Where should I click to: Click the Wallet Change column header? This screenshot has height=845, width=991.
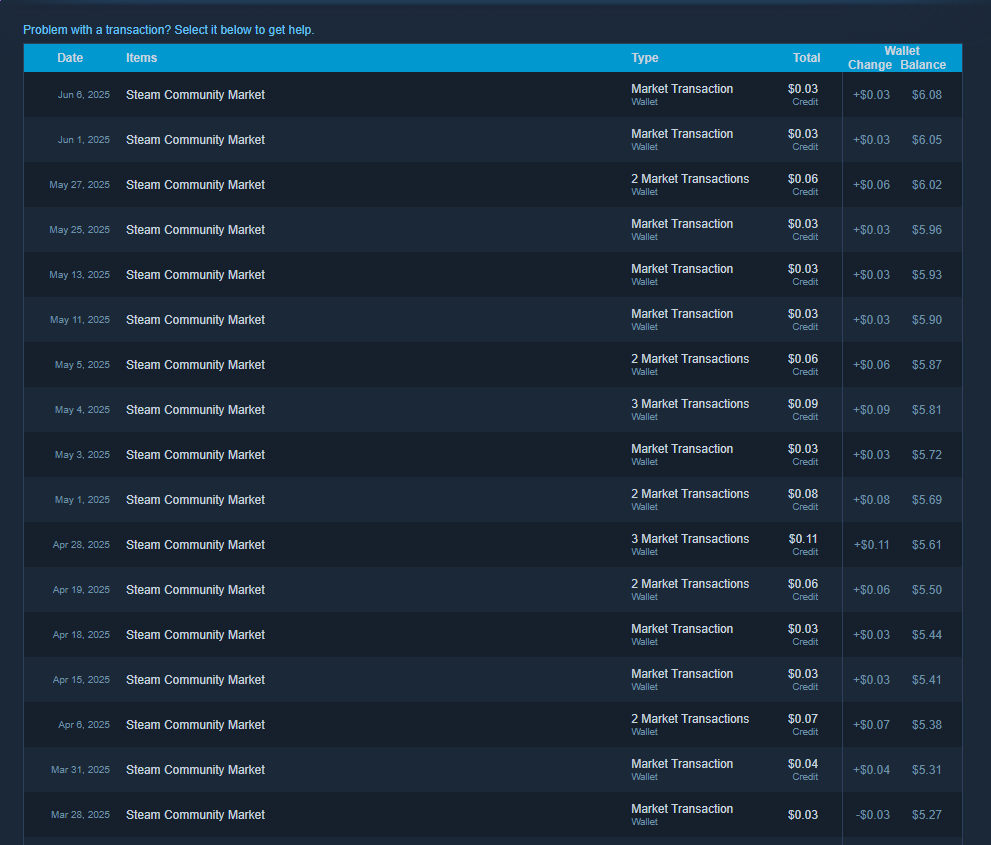click(x=870, y=64)
